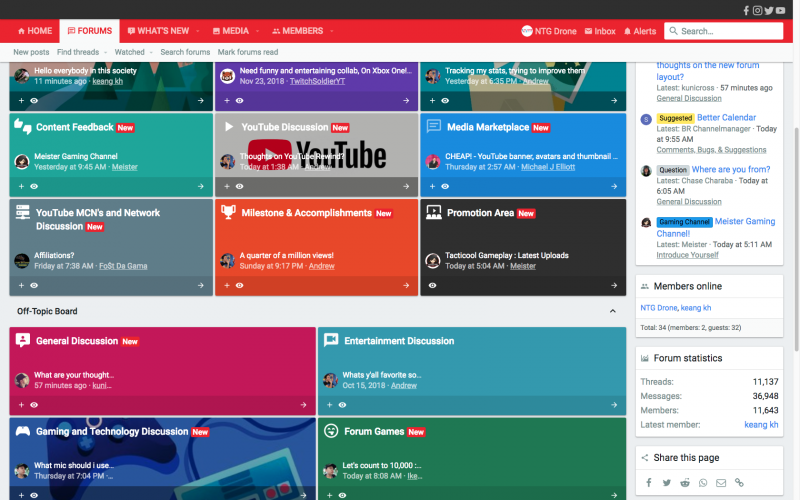This screenshot has width=800, height=500.
Task: Open the Instagram icon in top bar
Action: 757,10
